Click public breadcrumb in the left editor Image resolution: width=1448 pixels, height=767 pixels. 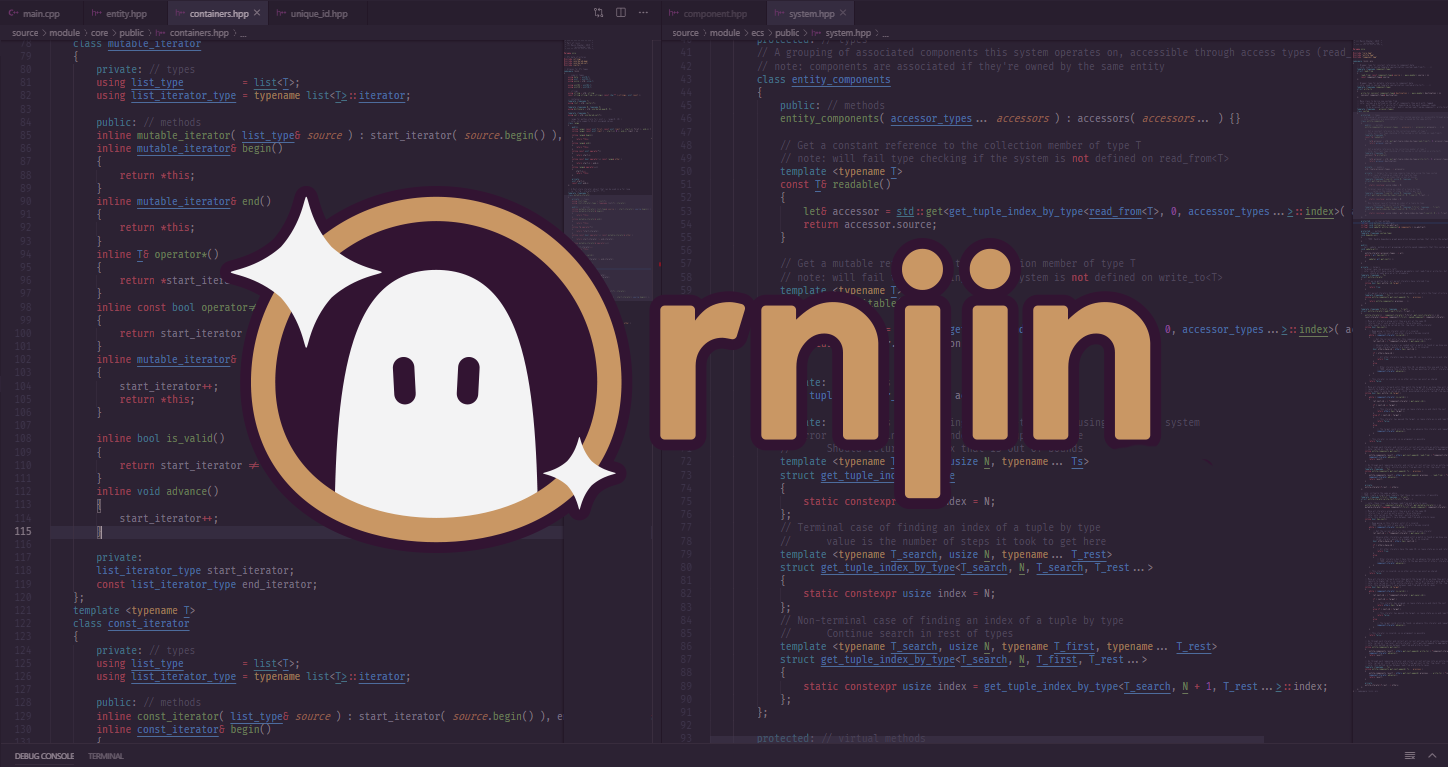coord(133,33)
